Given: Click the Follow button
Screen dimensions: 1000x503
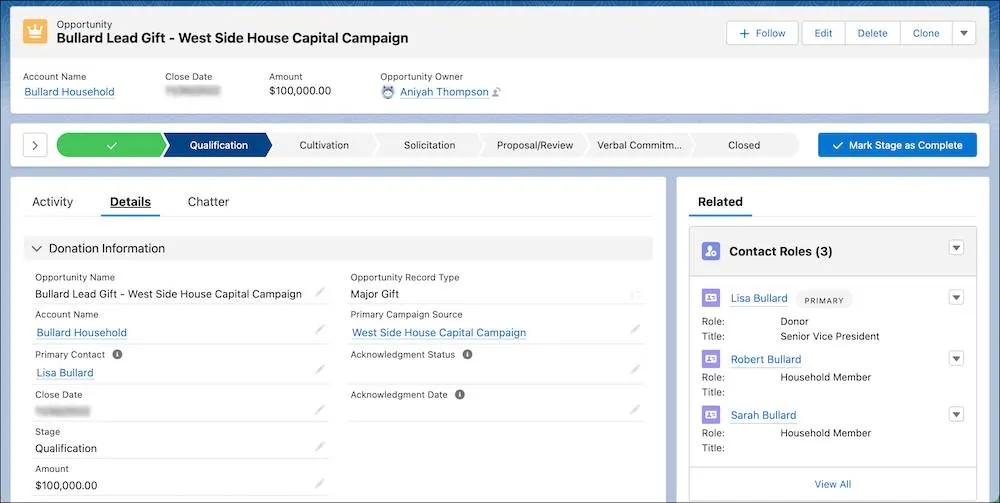Looking at the screenshot, I should click(762, 33).
